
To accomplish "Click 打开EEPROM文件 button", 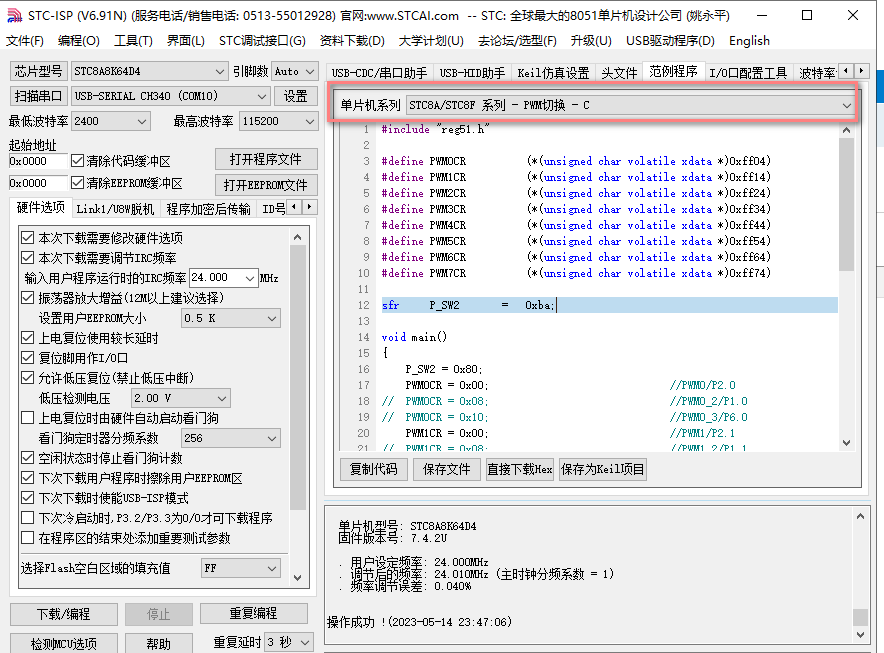I will [266, 185].
